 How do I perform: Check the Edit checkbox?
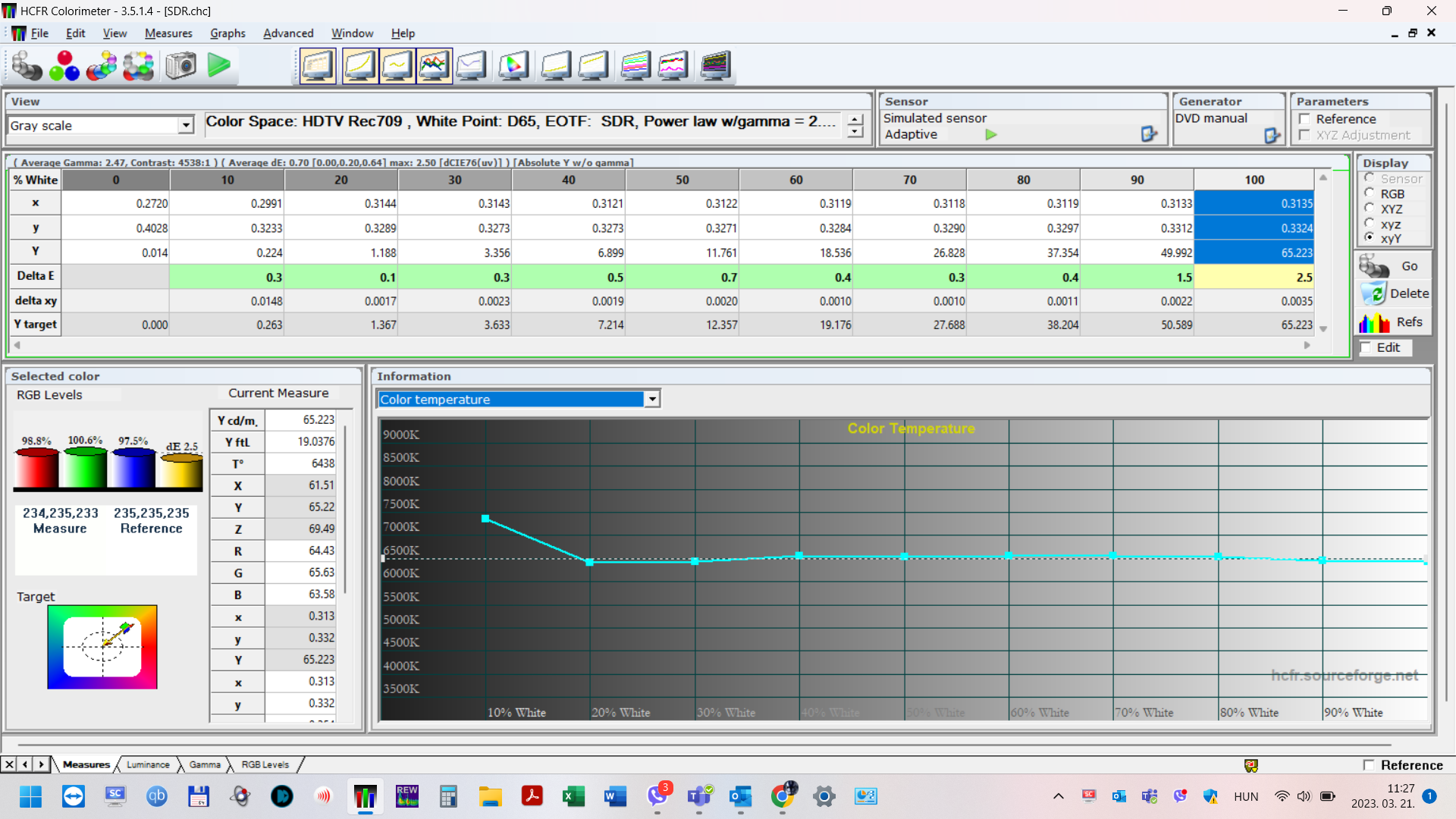[1367, 347]
